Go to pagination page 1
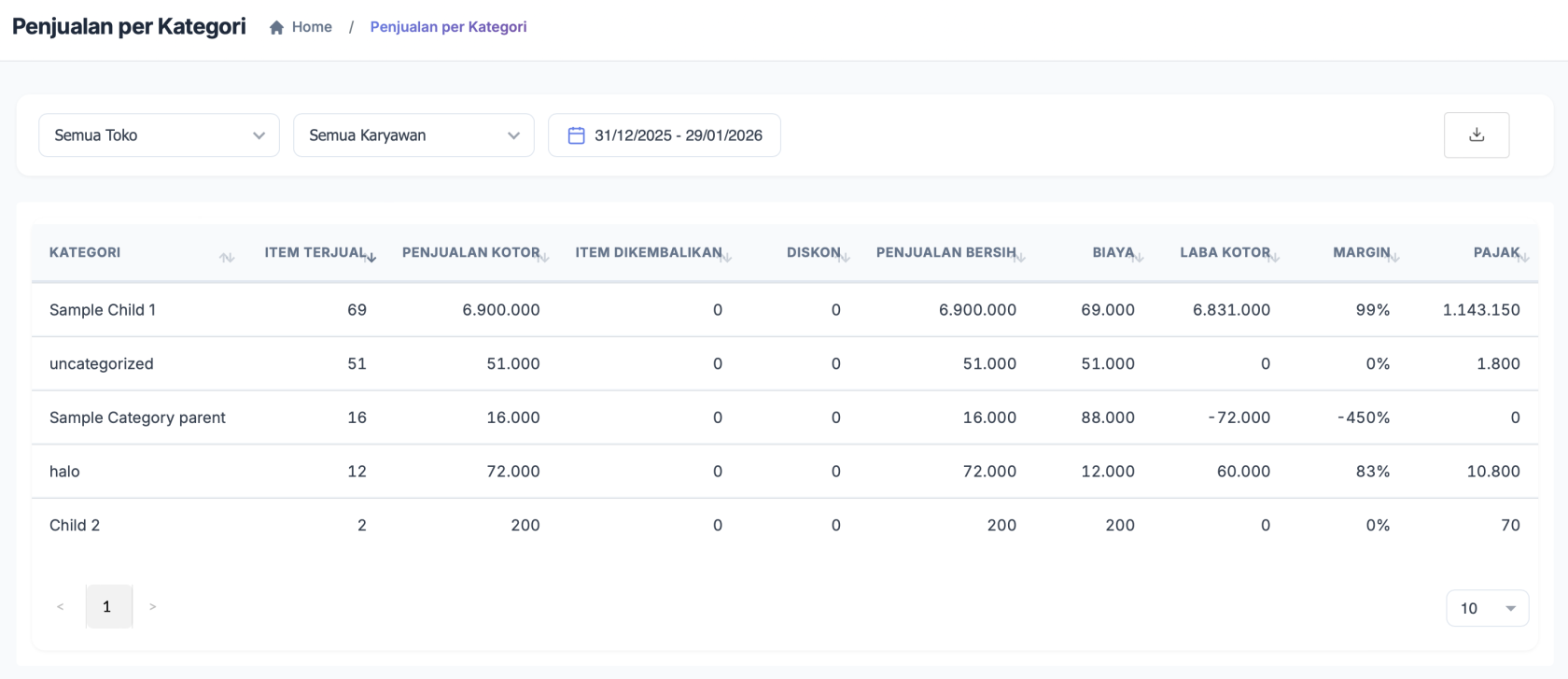Viewport: 1568px width, 679px height. (x=107, y=607)
